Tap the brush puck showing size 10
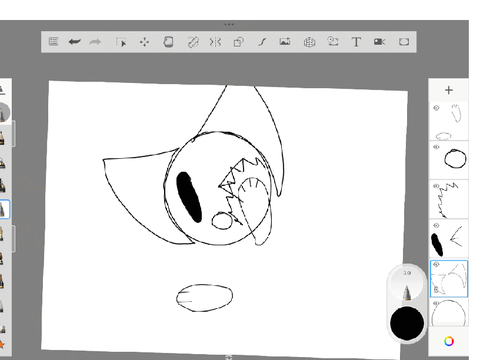Image resolution: width=480 pixels, height=360 pixels. tap(407, 283)
